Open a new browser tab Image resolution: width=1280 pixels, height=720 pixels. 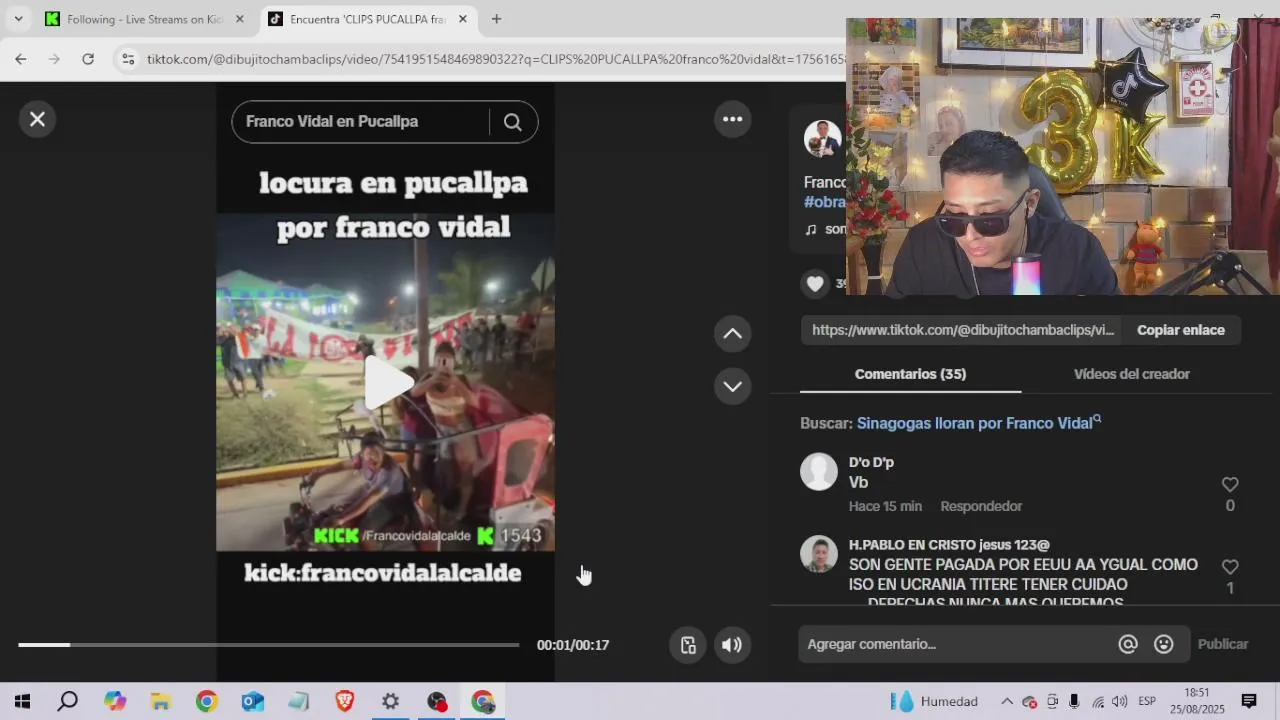click(x=496, y=19)
